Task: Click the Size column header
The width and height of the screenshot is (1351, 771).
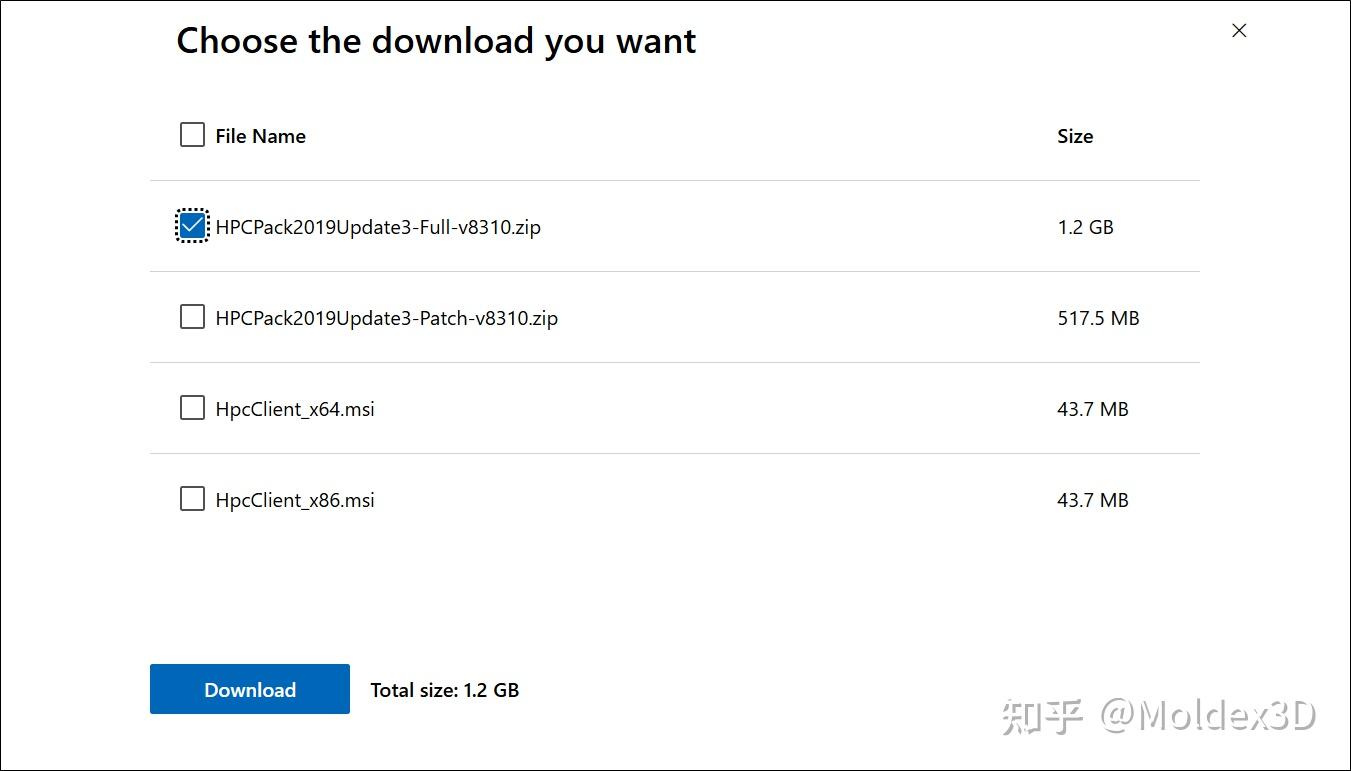Action: click(1075, 136)
